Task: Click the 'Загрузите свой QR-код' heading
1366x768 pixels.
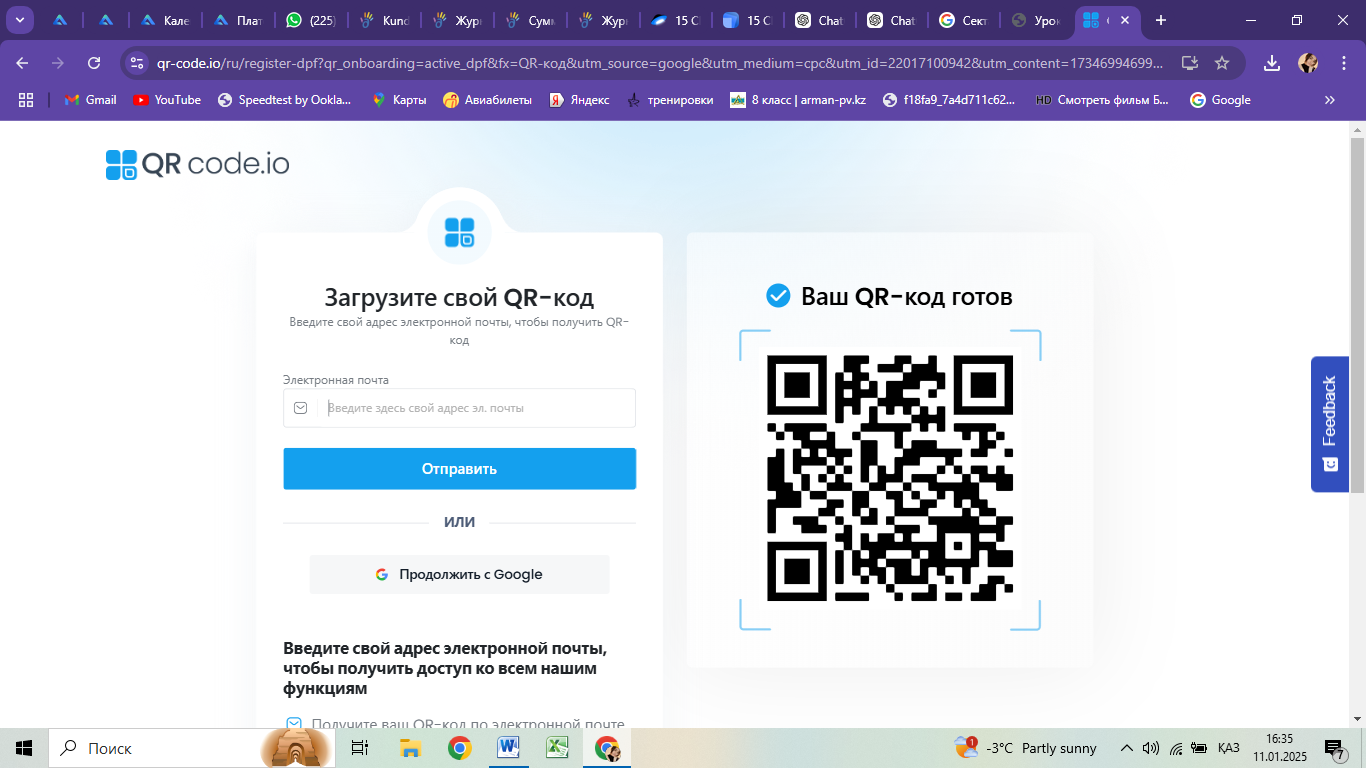Action: (x=459, y=297)
